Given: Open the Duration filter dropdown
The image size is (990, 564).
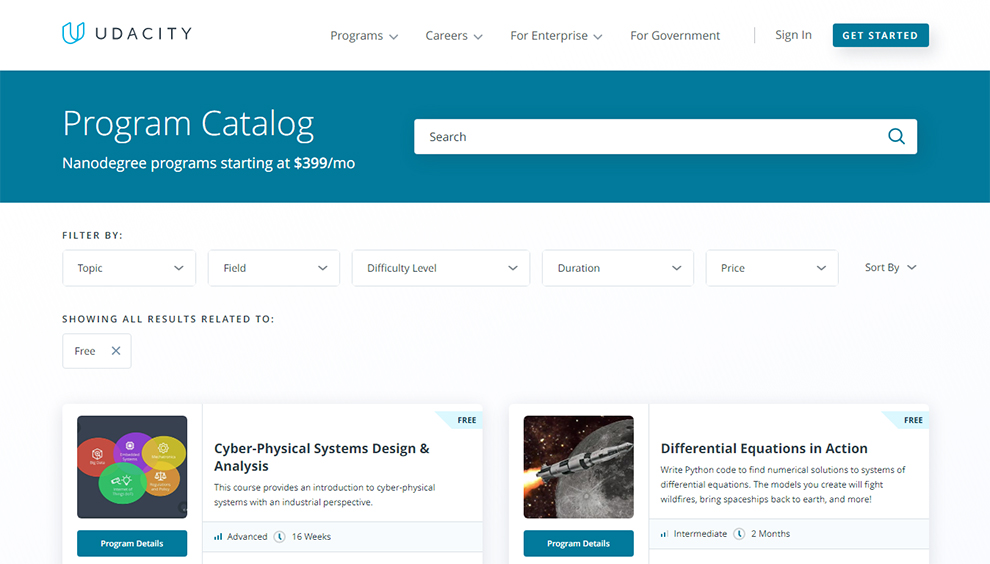Looking at the screenshot, I should point(618,268).
